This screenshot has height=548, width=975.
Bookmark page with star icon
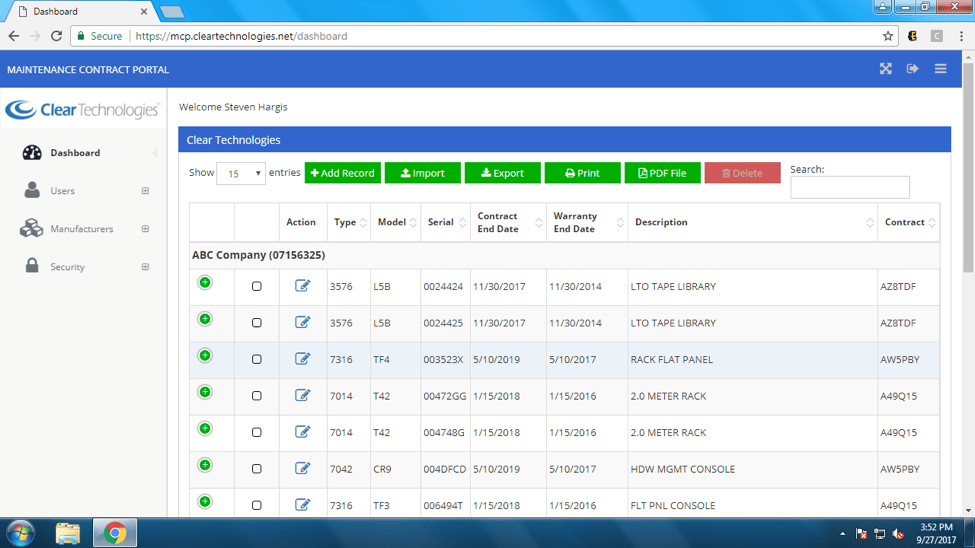point(887,36)
